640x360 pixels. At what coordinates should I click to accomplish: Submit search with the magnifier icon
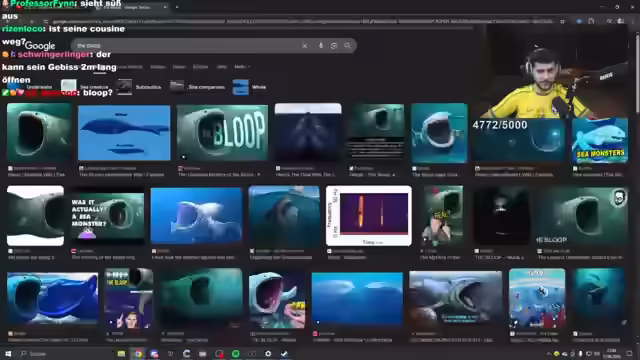click(x=348, y=46)
